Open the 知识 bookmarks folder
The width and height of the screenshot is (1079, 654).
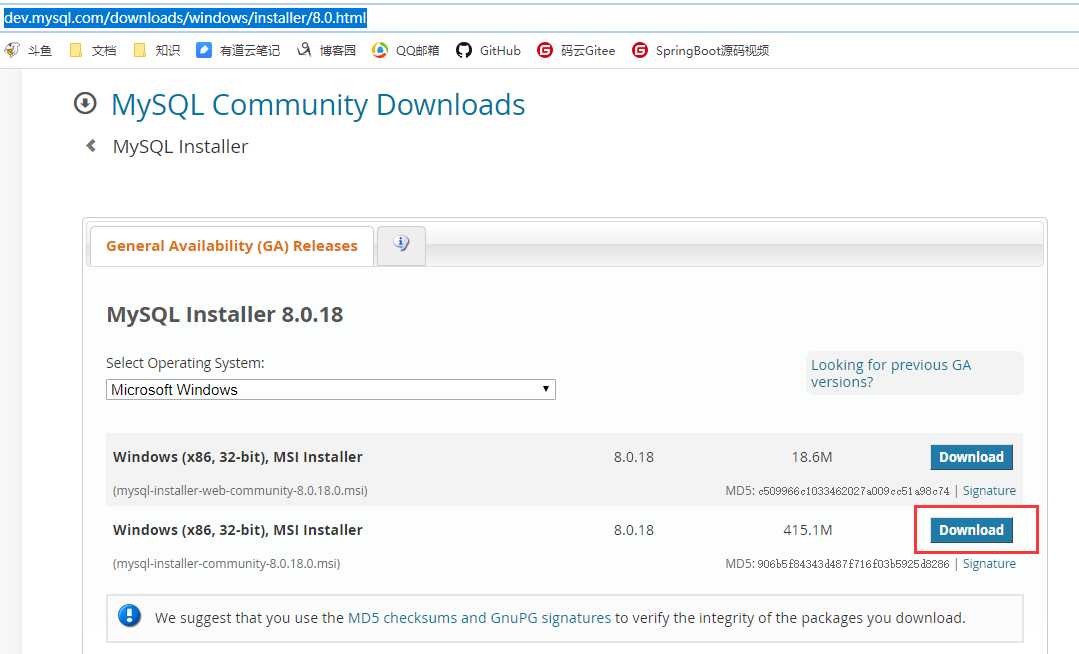pyautogui.click(x=157, y=50)
